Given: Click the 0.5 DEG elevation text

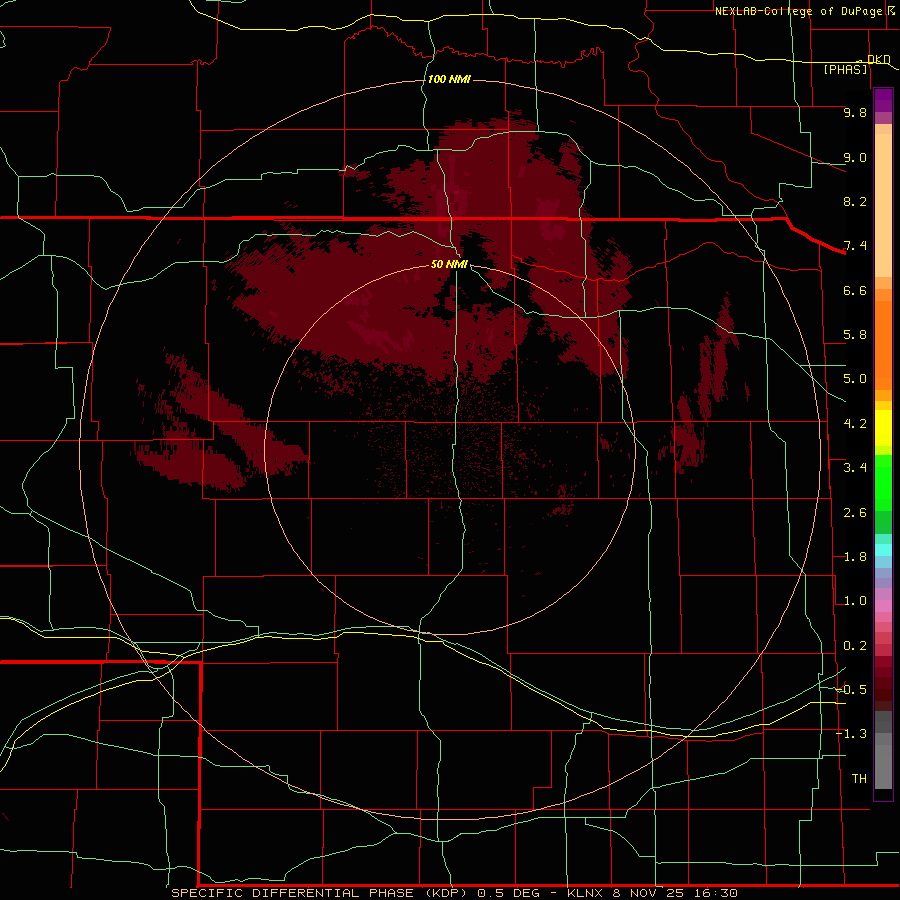Looking at the screenshot, I should coord(509,893).
